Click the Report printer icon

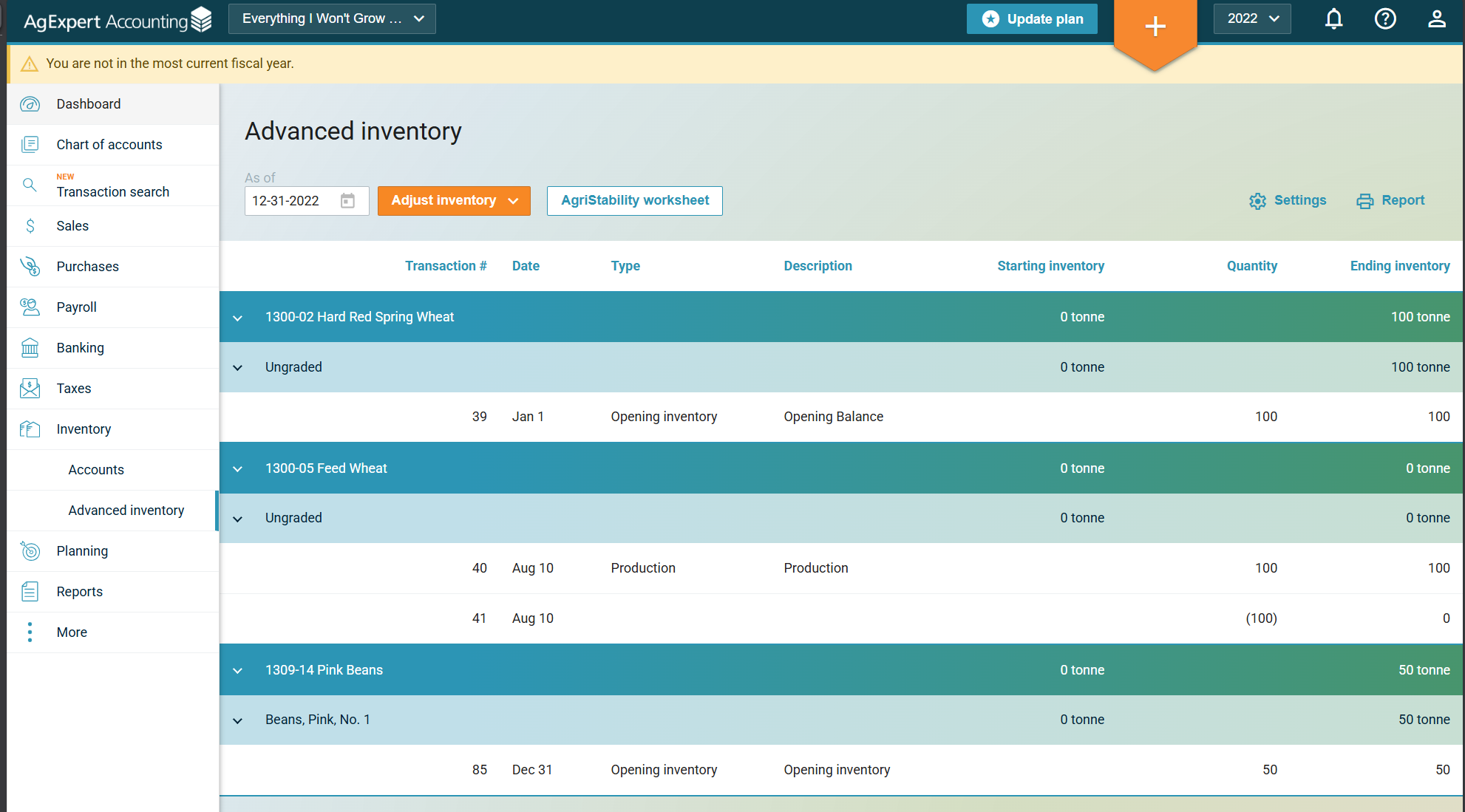(x=1364, y=201)
